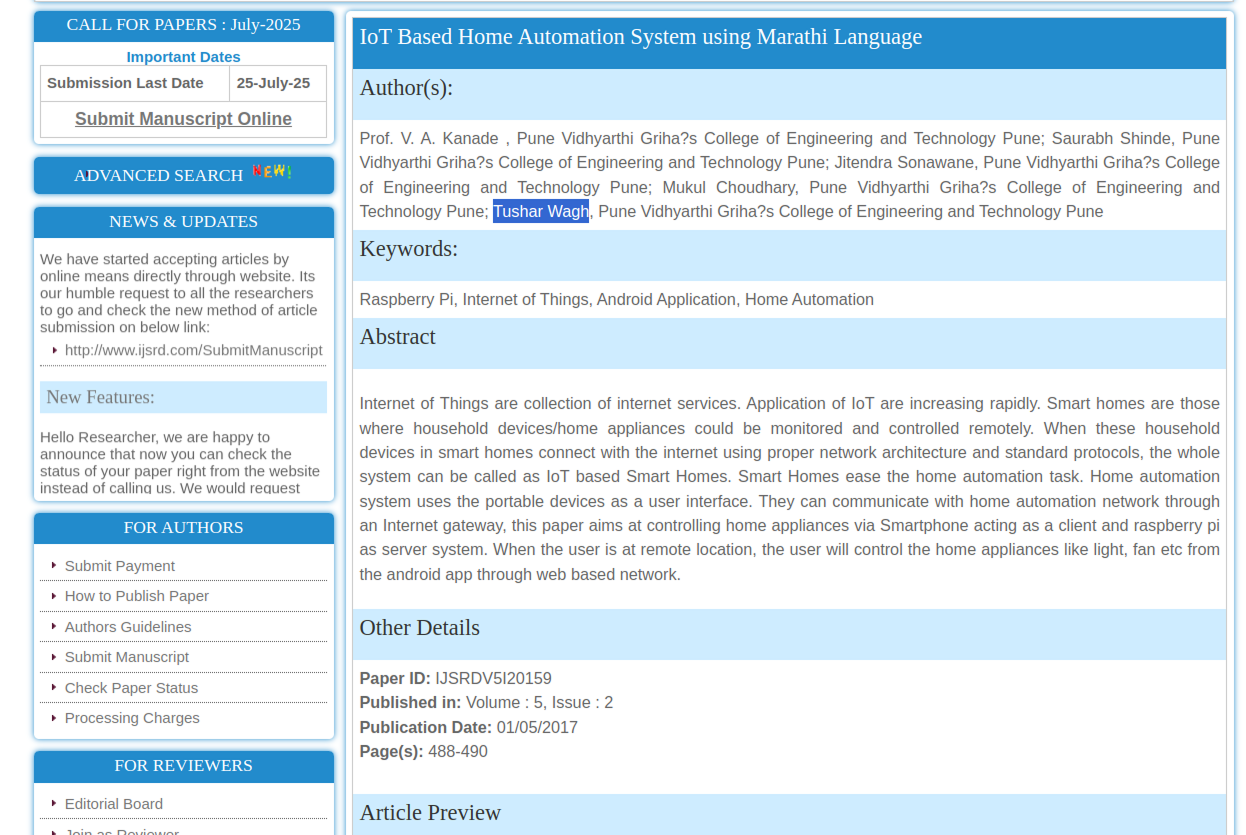This screenshot has width=1246, height=835.
Task: Click the For Reviewers panel header
Action: (183, 766)
